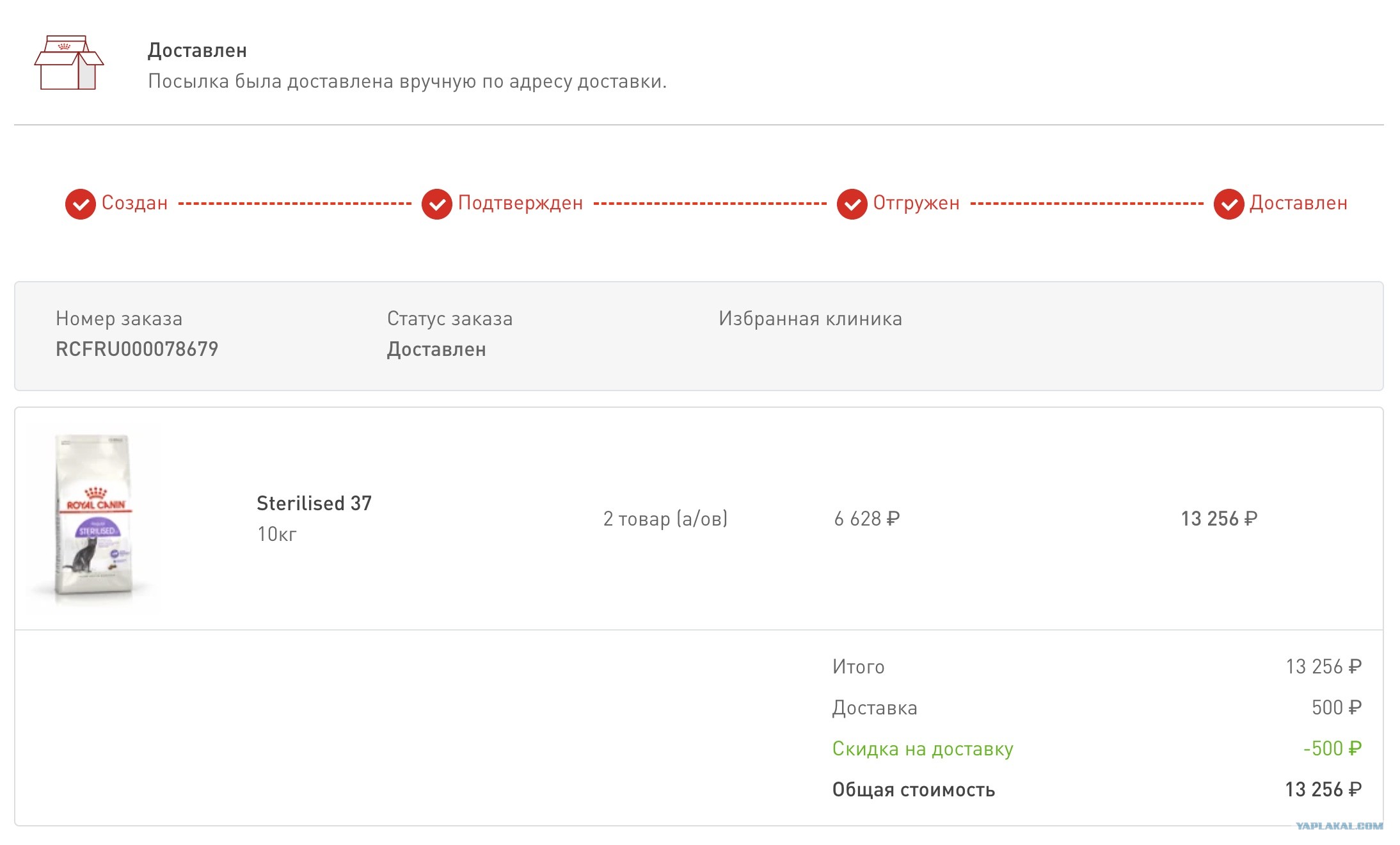Viewport: 1400px width, 845px height.
Task: Click the Избранная клиника label
Action: (811, 318)
